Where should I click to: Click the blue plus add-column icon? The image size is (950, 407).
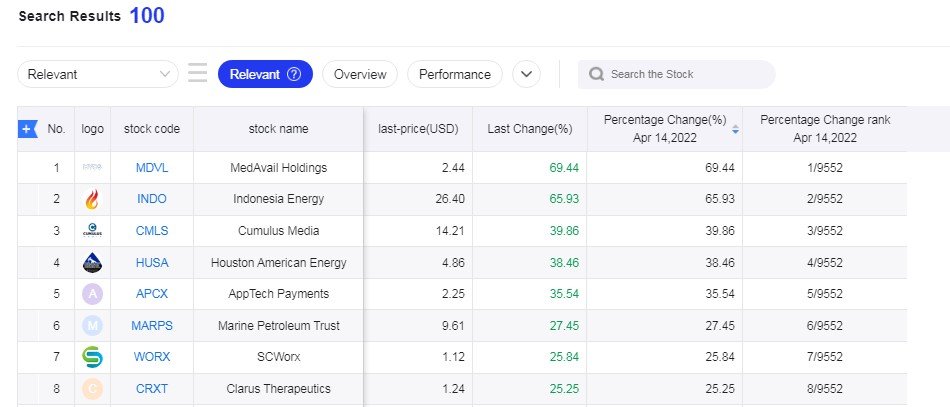click(27, 129)
